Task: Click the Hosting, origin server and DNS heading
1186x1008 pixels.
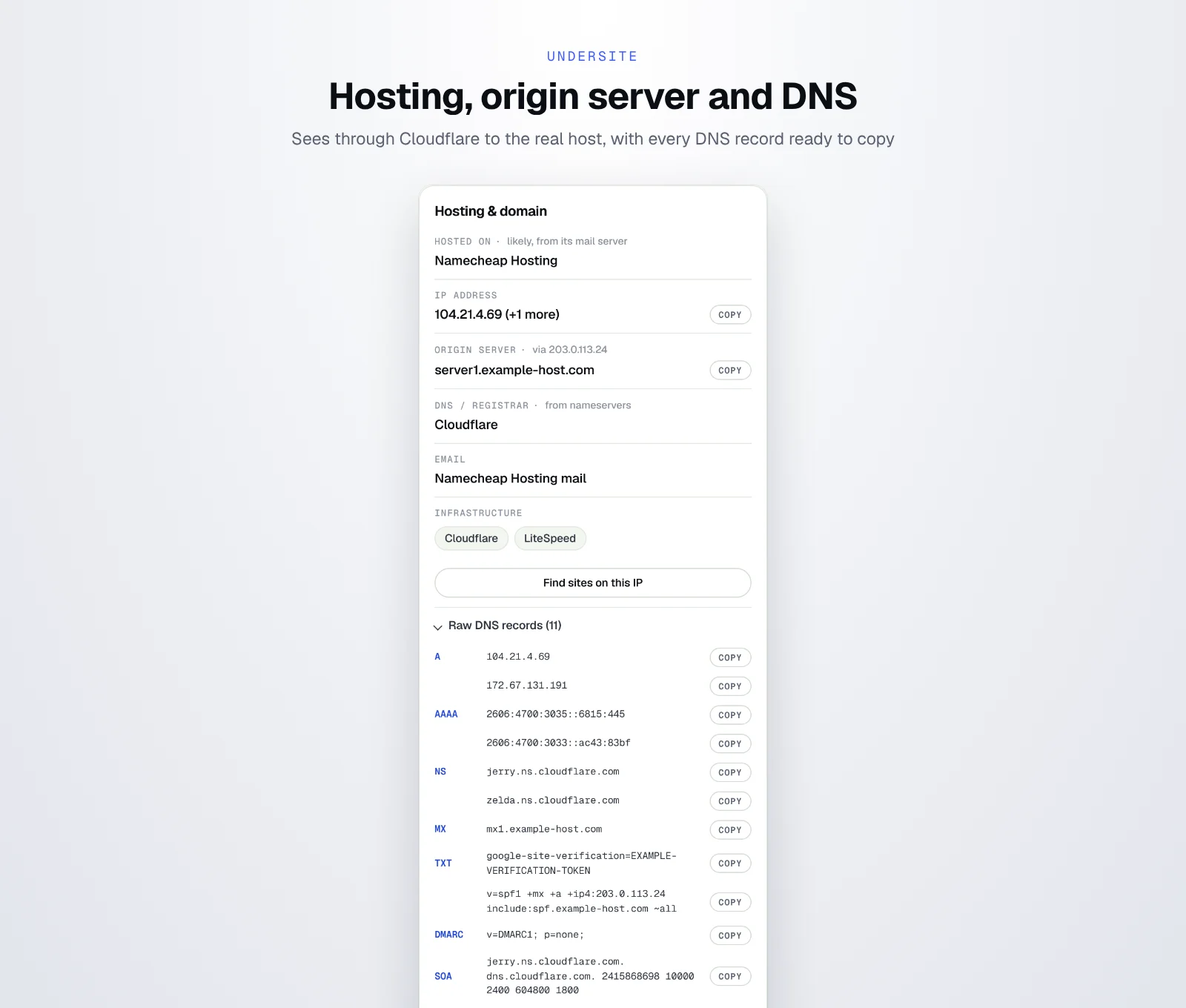Action: point(593,96)
